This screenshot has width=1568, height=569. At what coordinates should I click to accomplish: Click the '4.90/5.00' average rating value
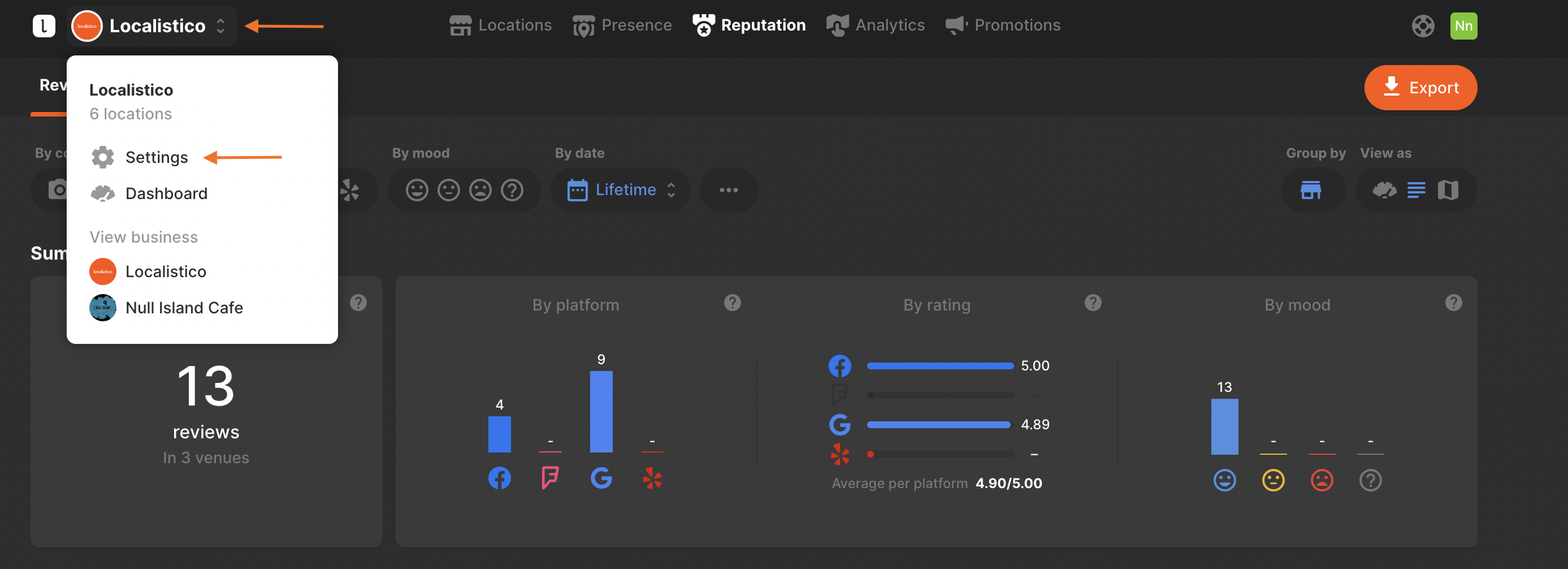1008,483
